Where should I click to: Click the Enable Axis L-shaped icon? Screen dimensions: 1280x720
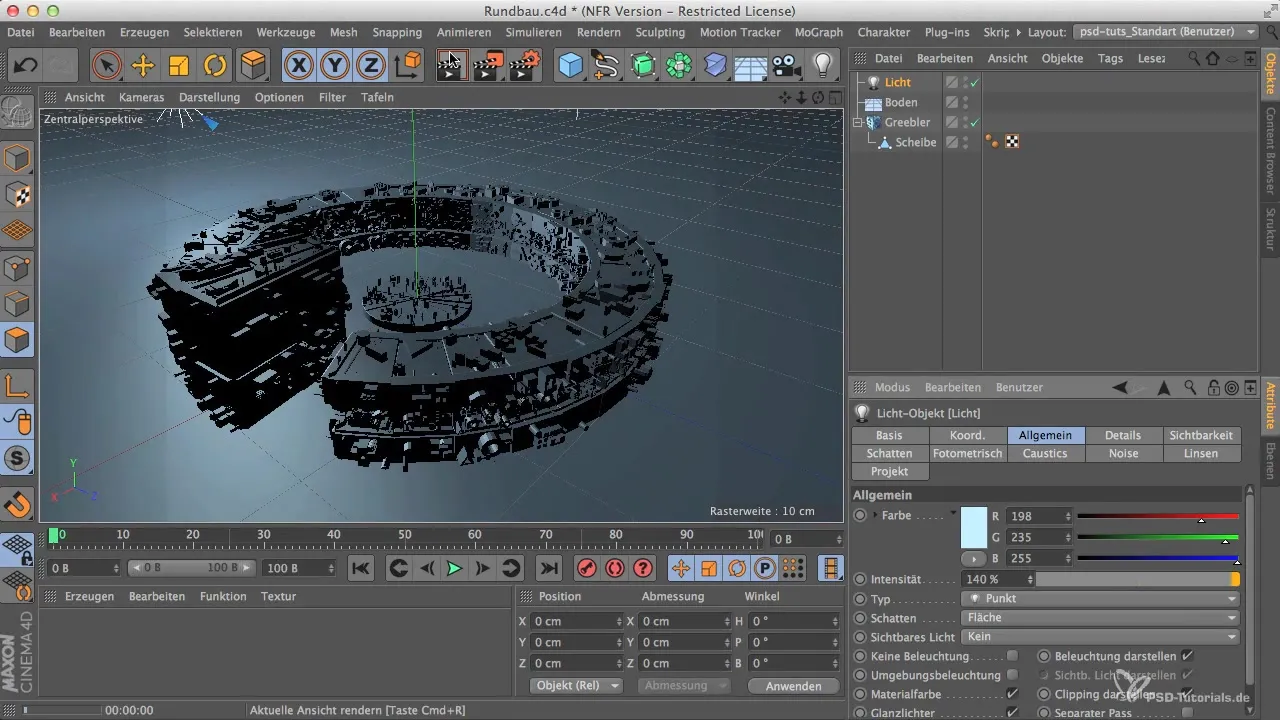(18, 386)
